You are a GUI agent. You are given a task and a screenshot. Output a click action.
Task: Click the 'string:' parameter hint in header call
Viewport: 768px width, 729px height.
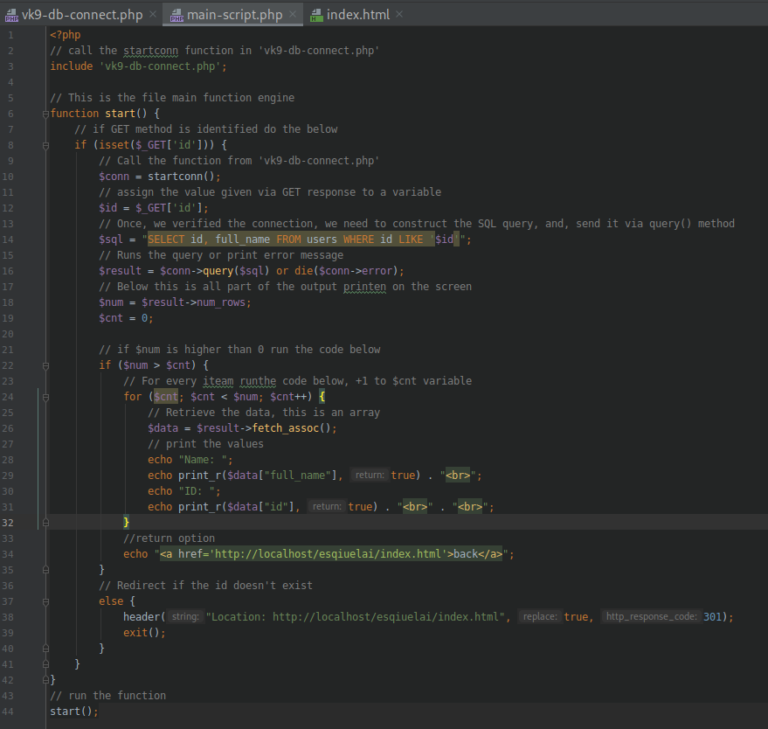184,617
